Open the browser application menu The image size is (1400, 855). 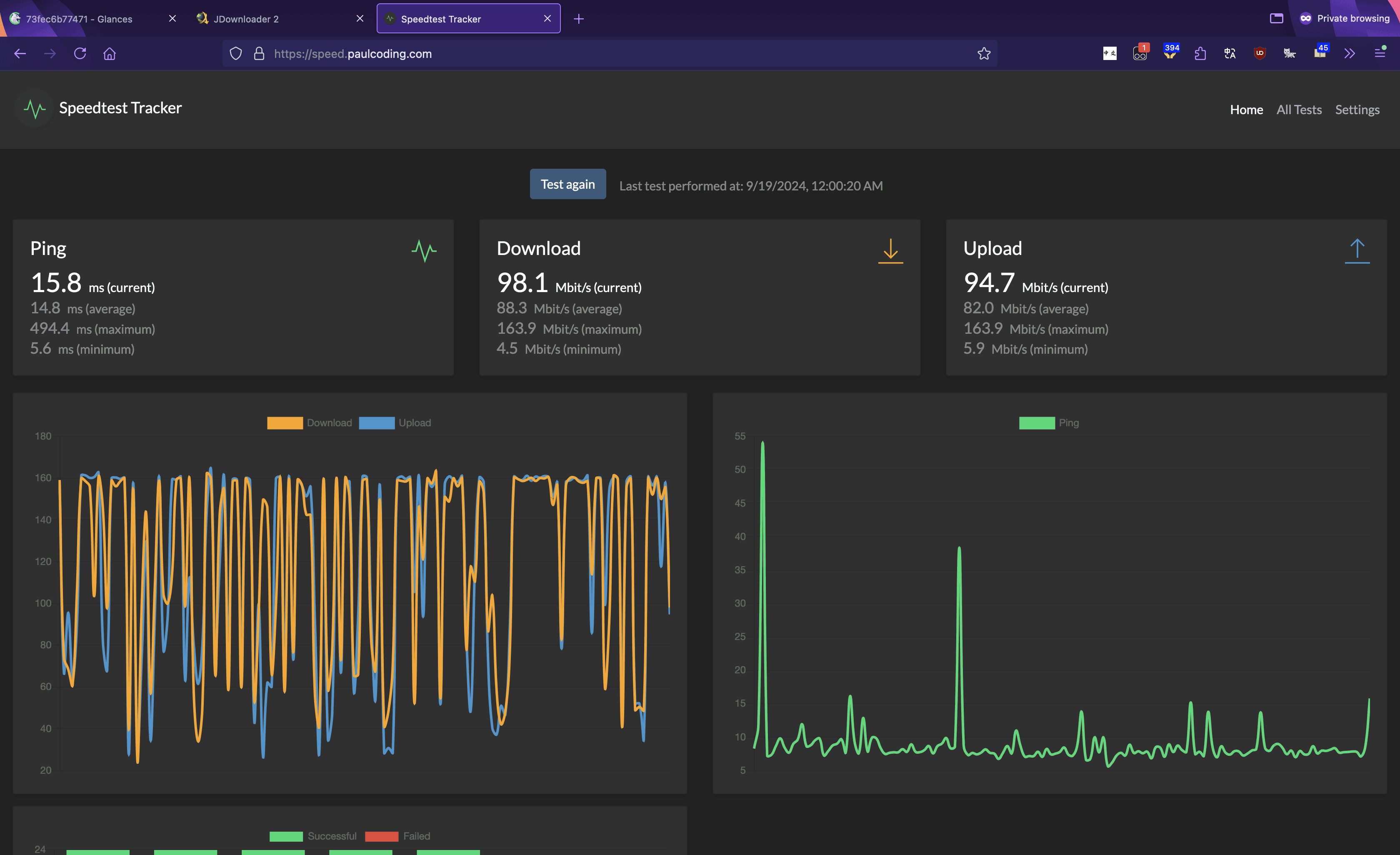point(1380,53)
